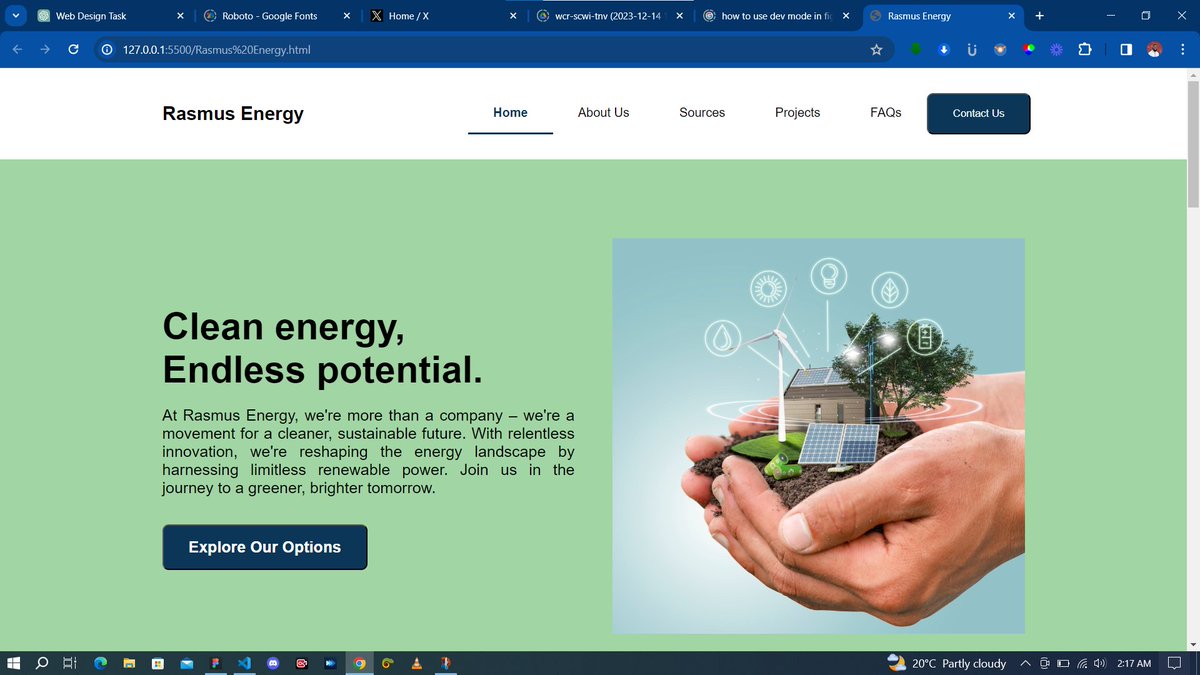Click the Rasmus Energy logo text
This screenshot has width=1200, height=675.
(233, 113)
